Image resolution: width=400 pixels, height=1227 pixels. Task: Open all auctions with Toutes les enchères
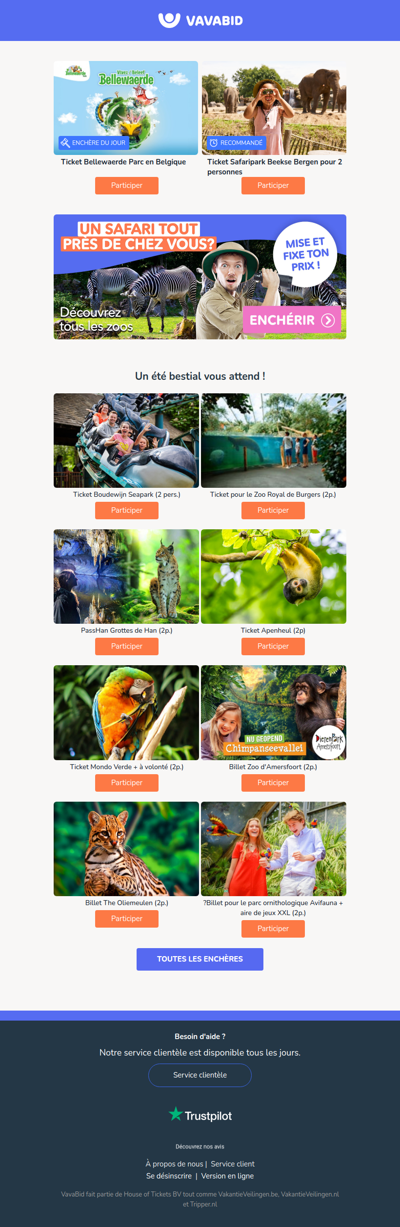point(200,959)
